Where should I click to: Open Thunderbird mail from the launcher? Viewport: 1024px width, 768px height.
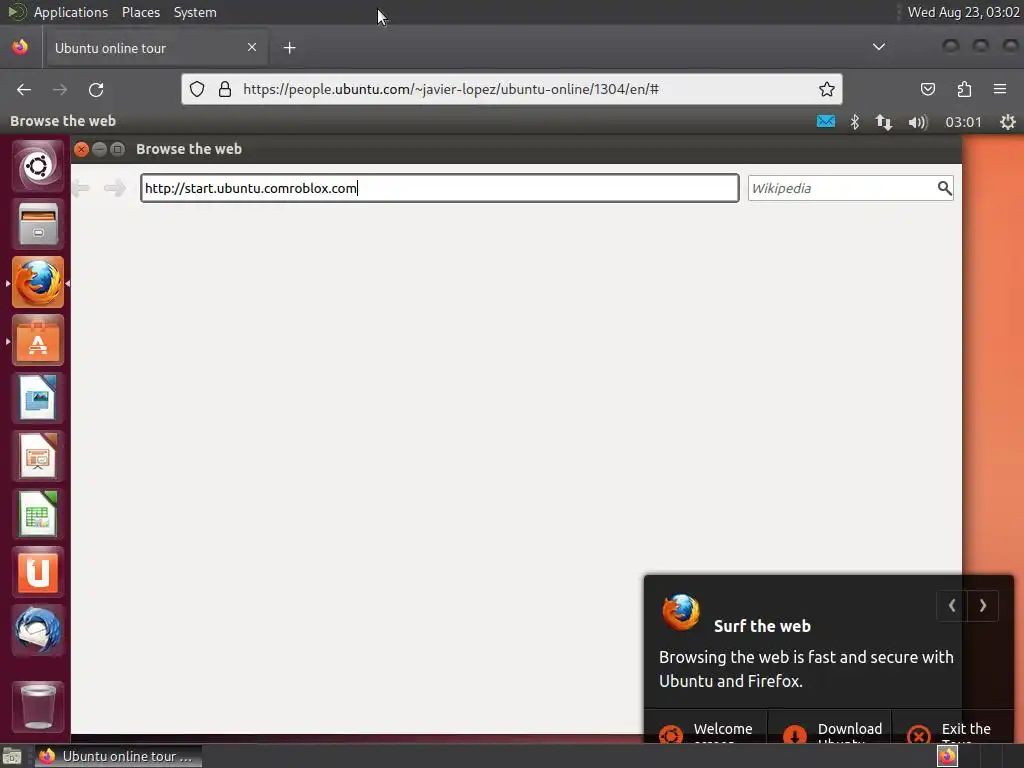[38, 630]
